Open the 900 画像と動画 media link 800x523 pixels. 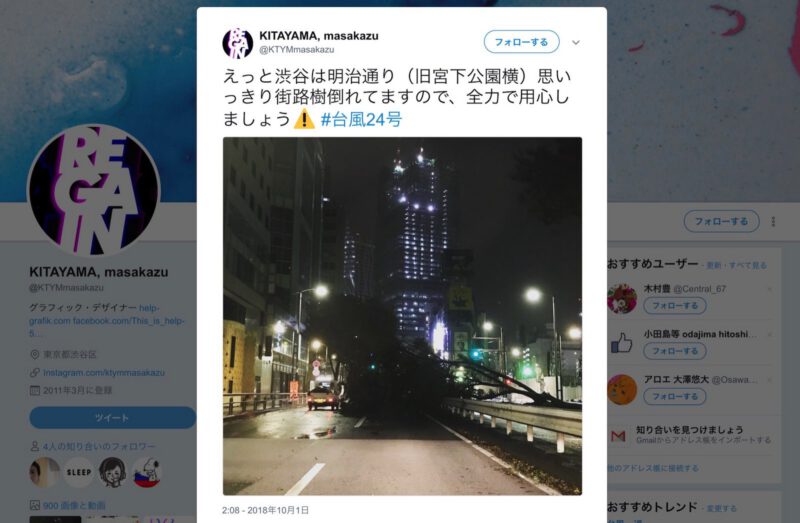[74, 506]
